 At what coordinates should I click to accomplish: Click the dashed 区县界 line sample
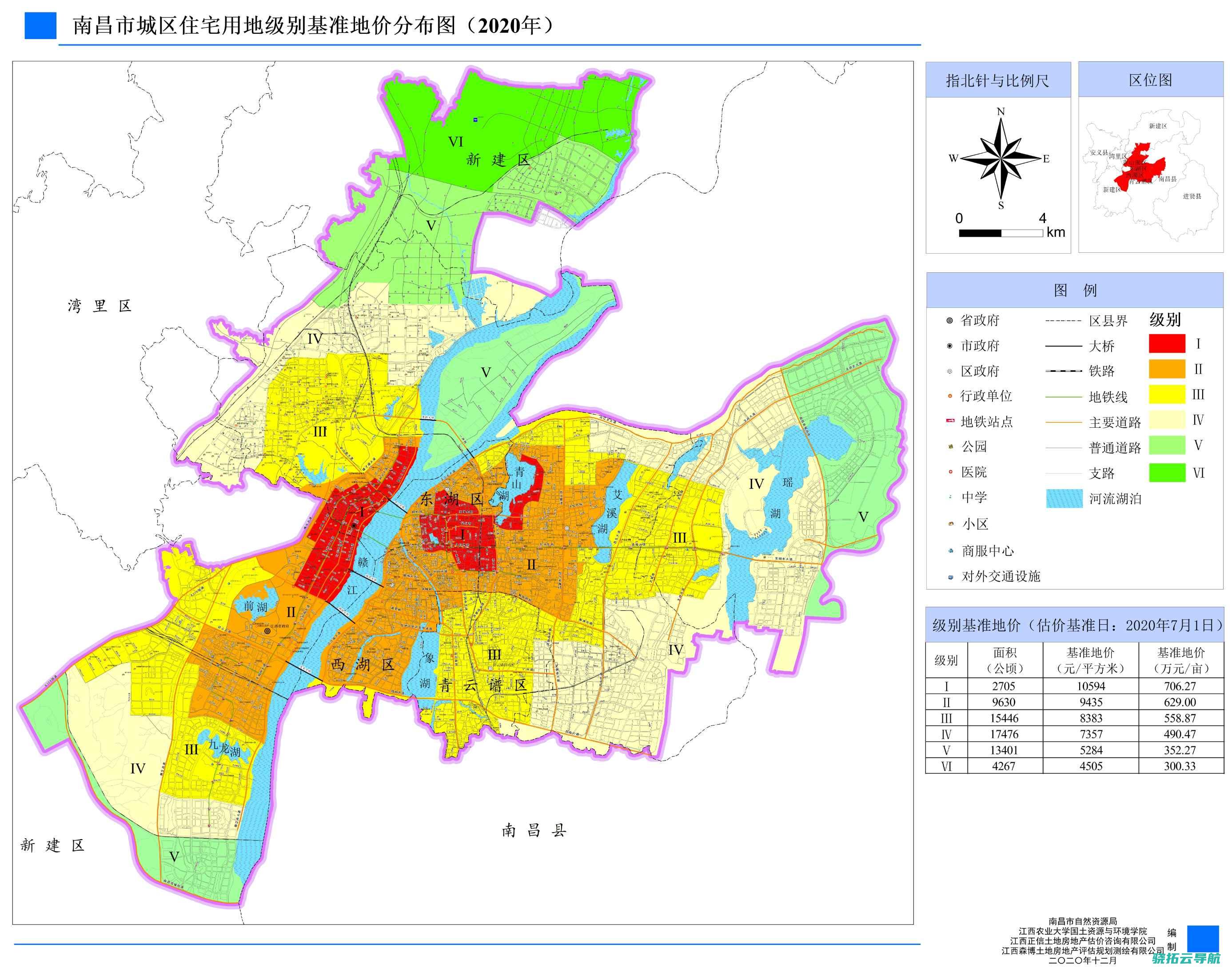pos(1063,321)
